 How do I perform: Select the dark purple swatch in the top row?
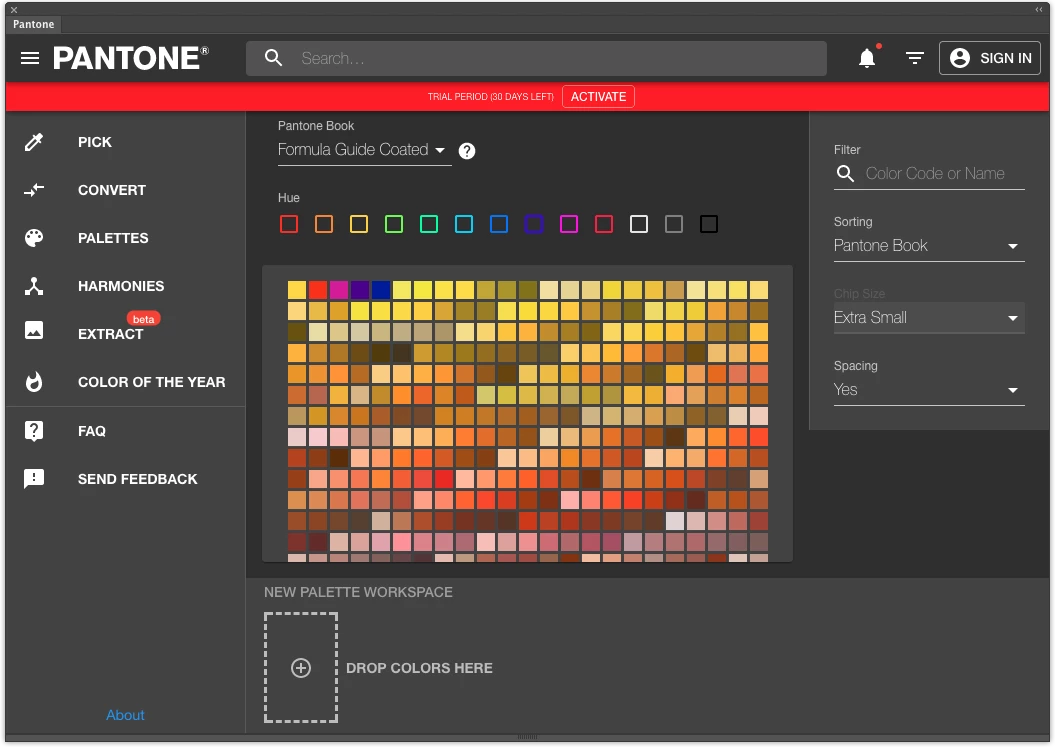(359, 289)
